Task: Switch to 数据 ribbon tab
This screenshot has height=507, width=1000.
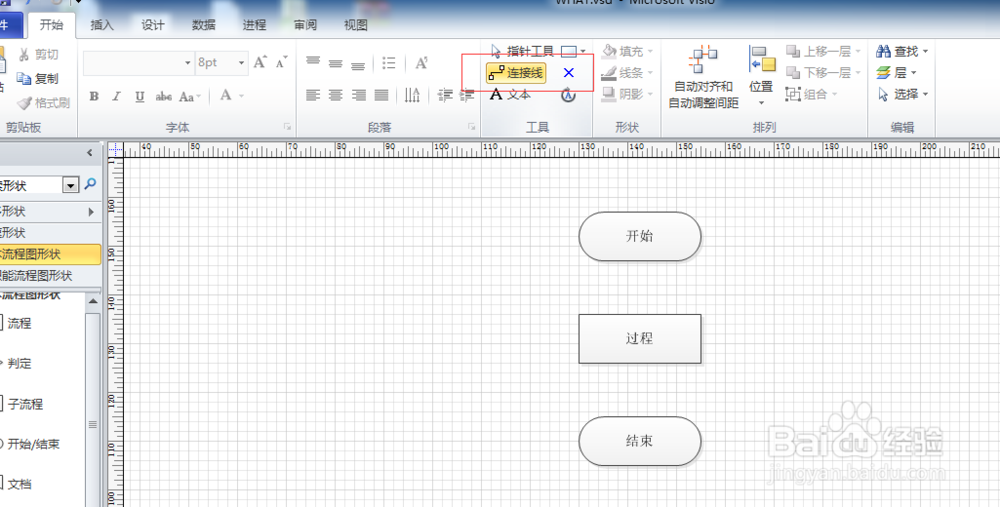Action: 203,25
